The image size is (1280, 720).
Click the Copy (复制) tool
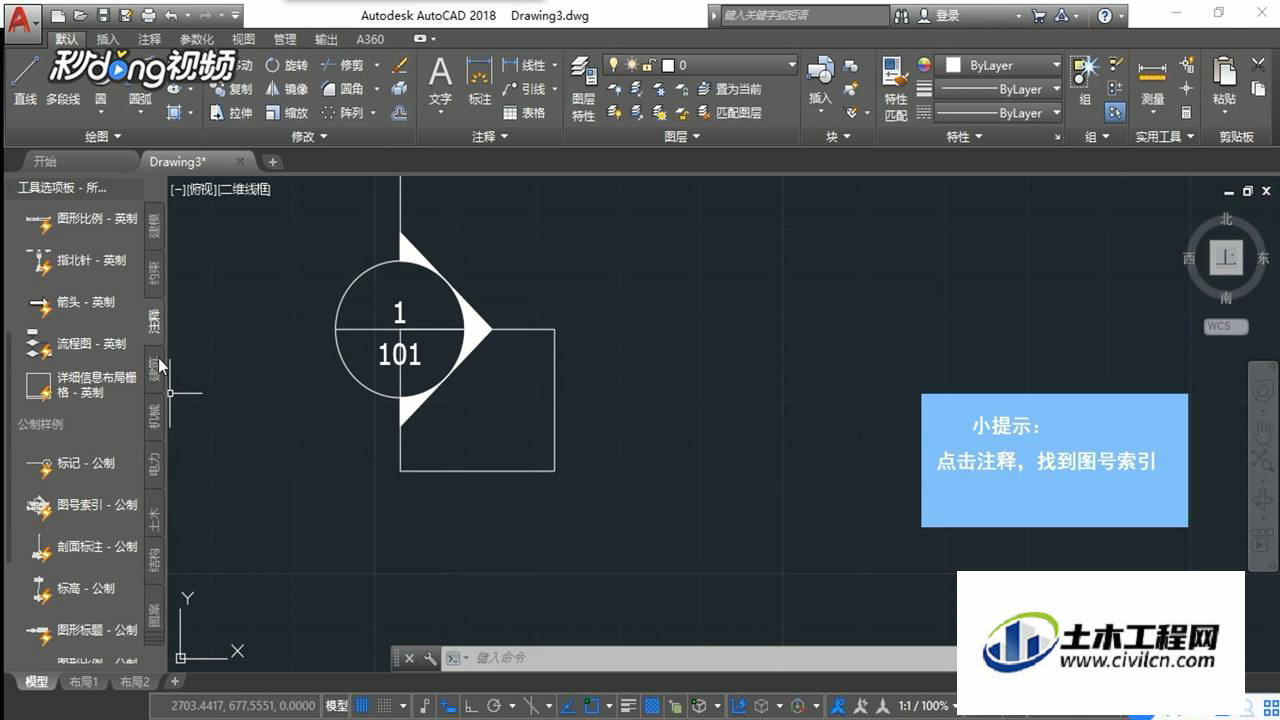[231, 89]
